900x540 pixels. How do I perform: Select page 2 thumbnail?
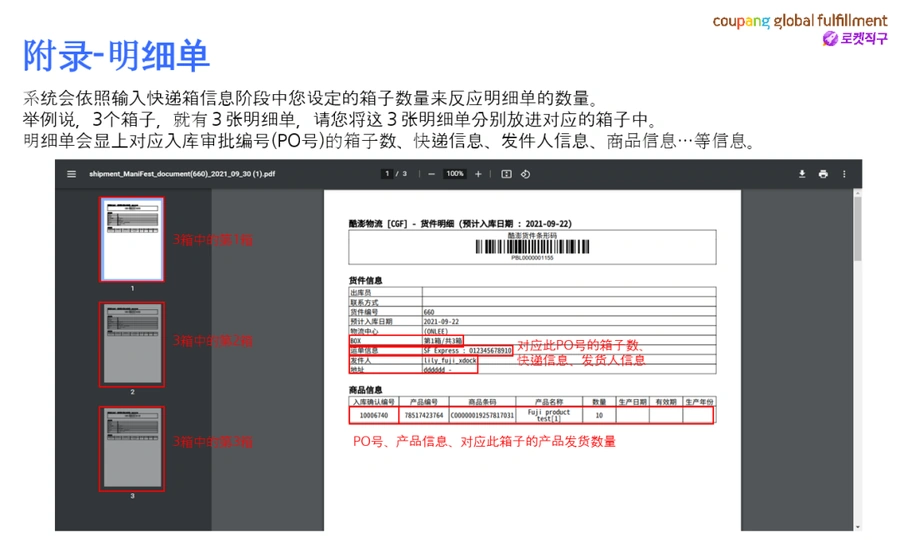[132, 344]
